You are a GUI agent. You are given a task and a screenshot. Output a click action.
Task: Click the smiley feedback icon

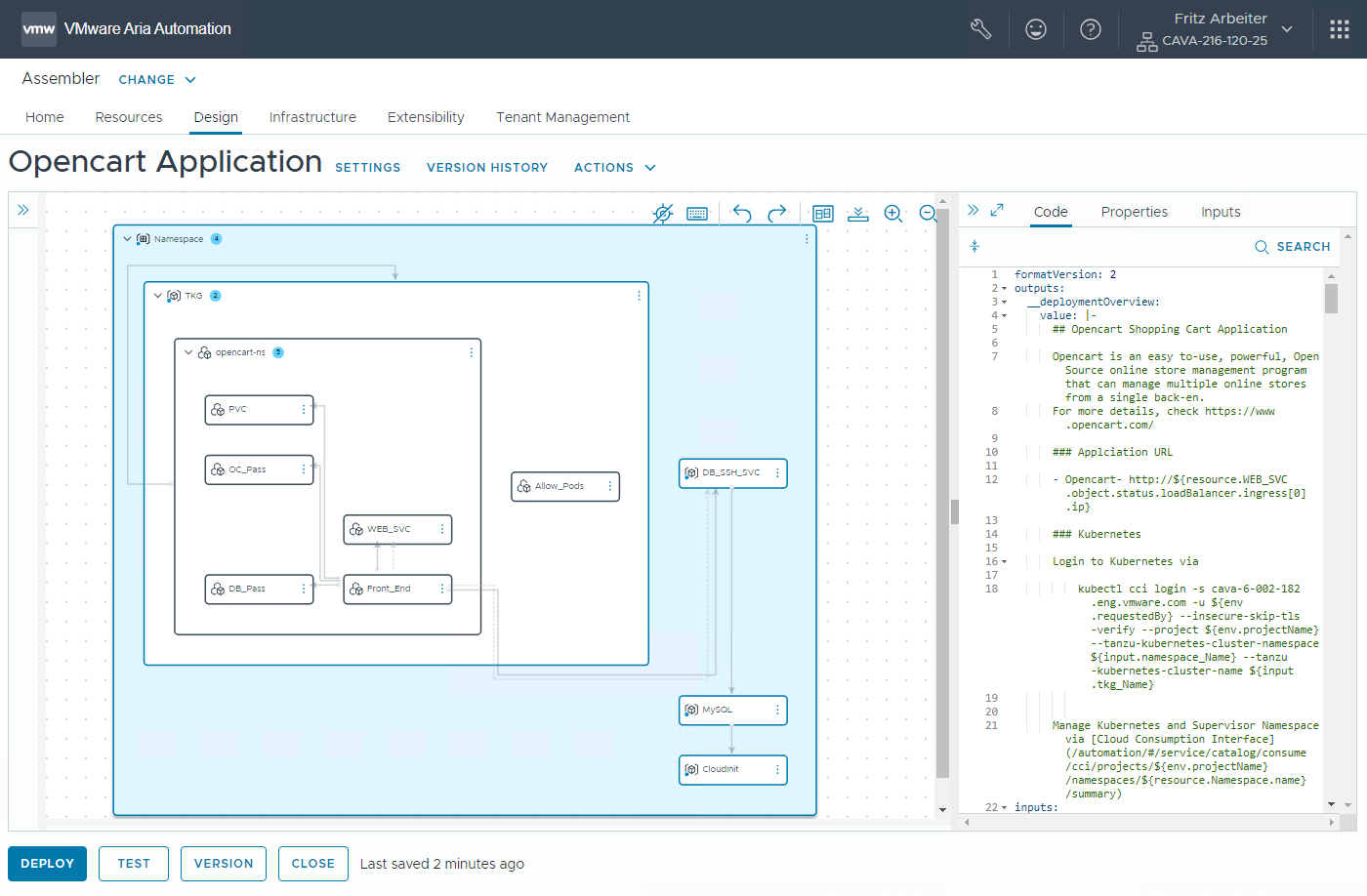(1036, 29)
